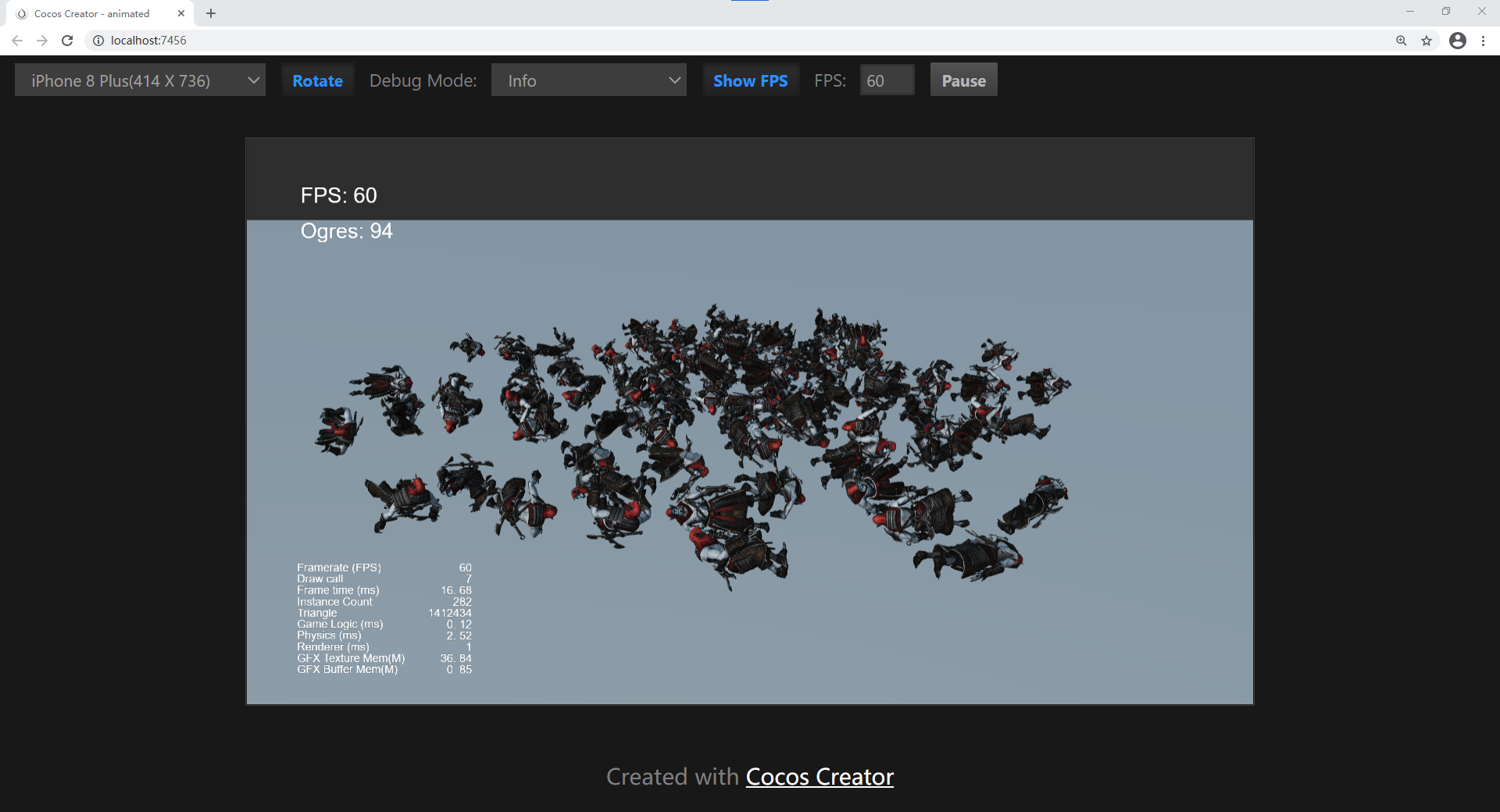
Task: Click the "Ogres: 94" counter text
Action: tap(347, 231)
